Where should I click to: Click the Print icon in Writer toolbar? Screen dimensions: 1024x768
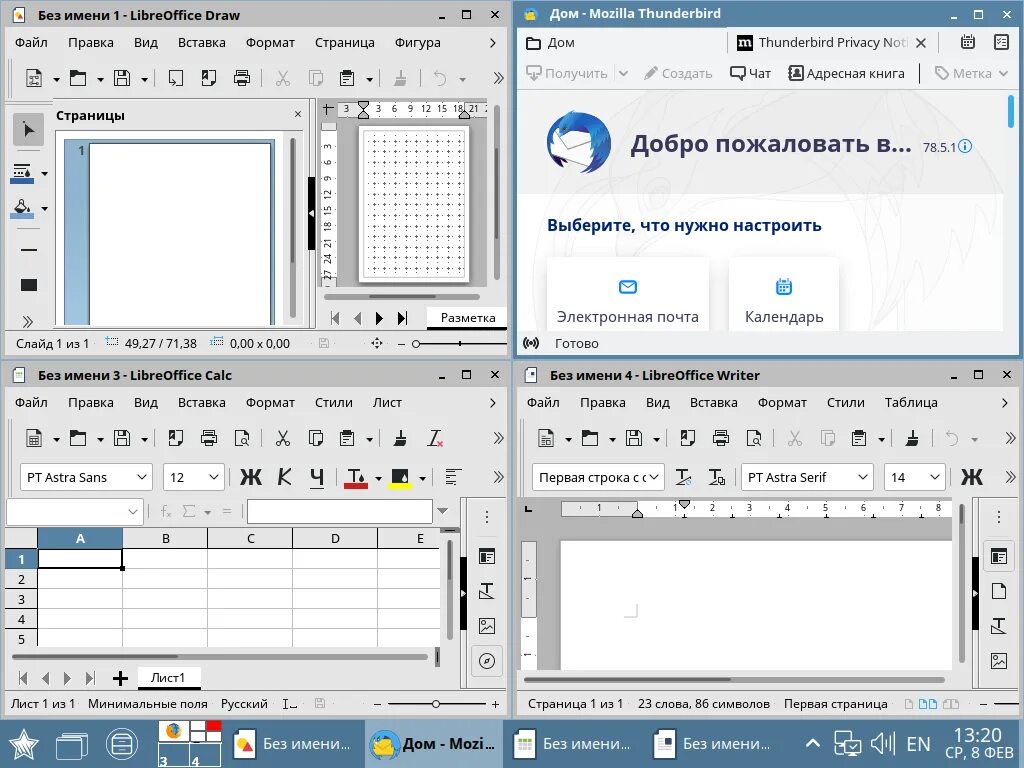click(x=721, y=438)
